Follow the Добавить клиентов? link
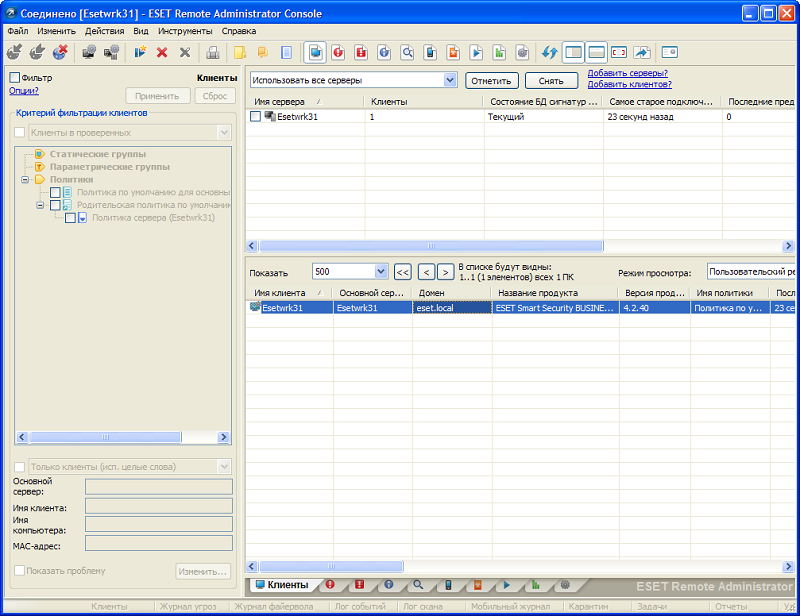 pyautogui.click(x=630, y=84)
